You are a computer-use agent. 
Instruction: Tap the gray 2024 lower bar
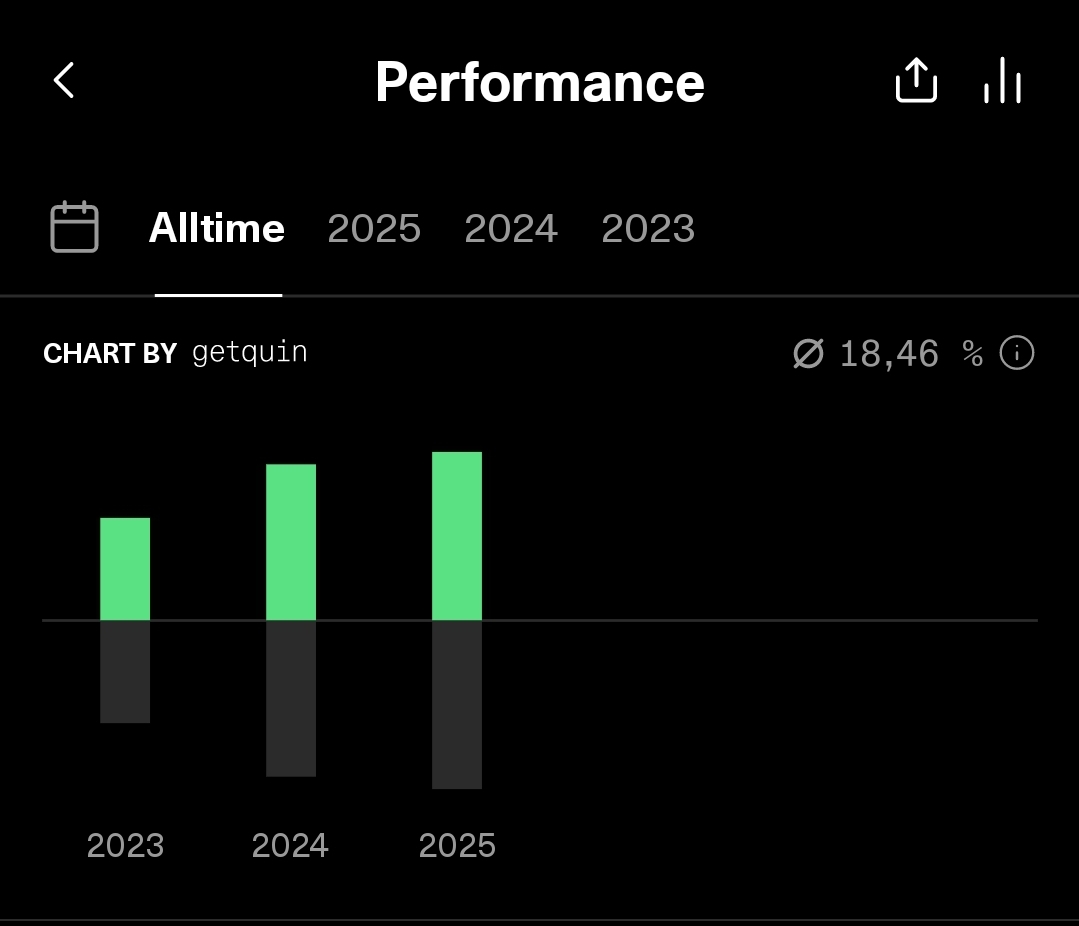pyautogui.click(x=291, y=699)
